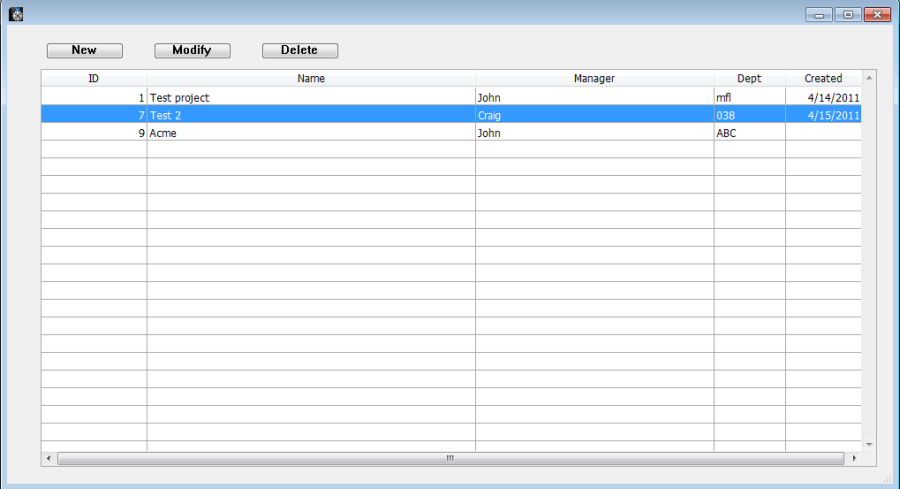
Task: Click the New button
Action: [85, 50]
